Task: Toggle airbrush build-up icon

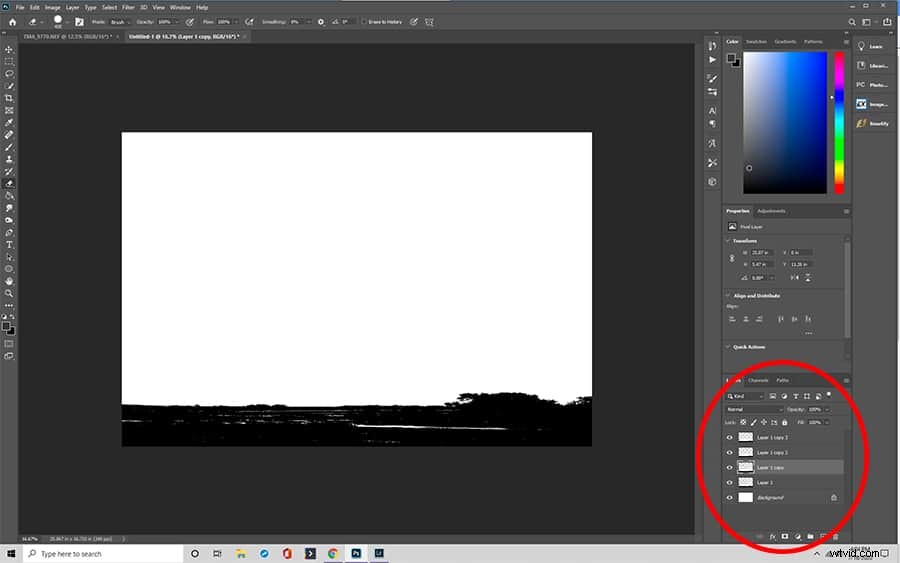Action: coord(249,22)
